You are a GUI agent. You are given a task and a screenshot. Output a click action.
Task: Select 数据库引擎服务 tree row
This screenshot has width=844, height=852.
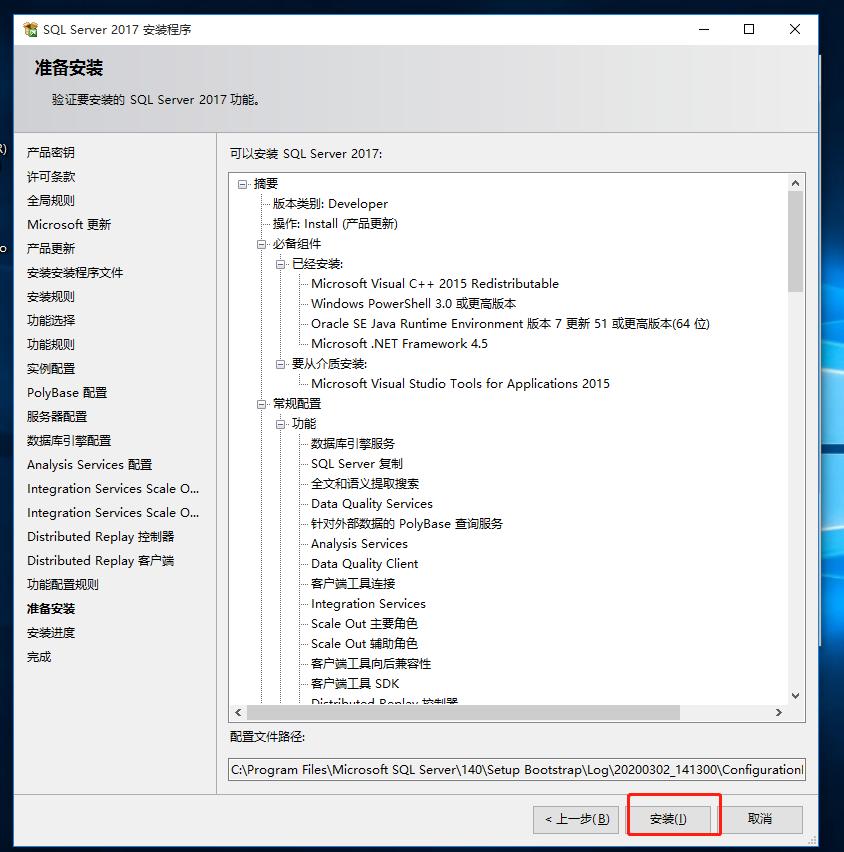[353, 444]
